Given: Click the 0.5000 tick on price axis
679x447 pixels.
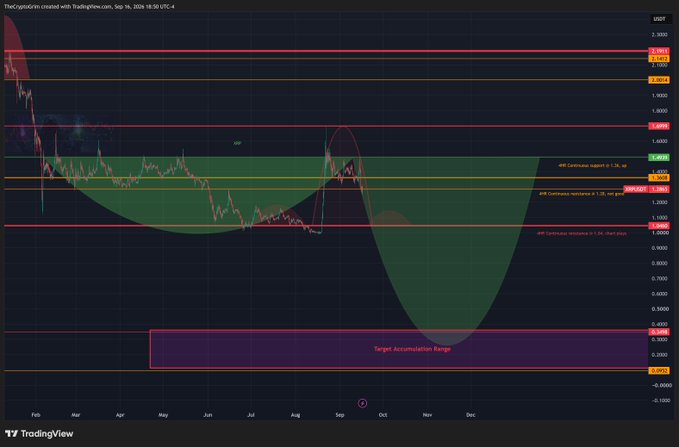Looking at the screenshot, I should click(659, 309).
